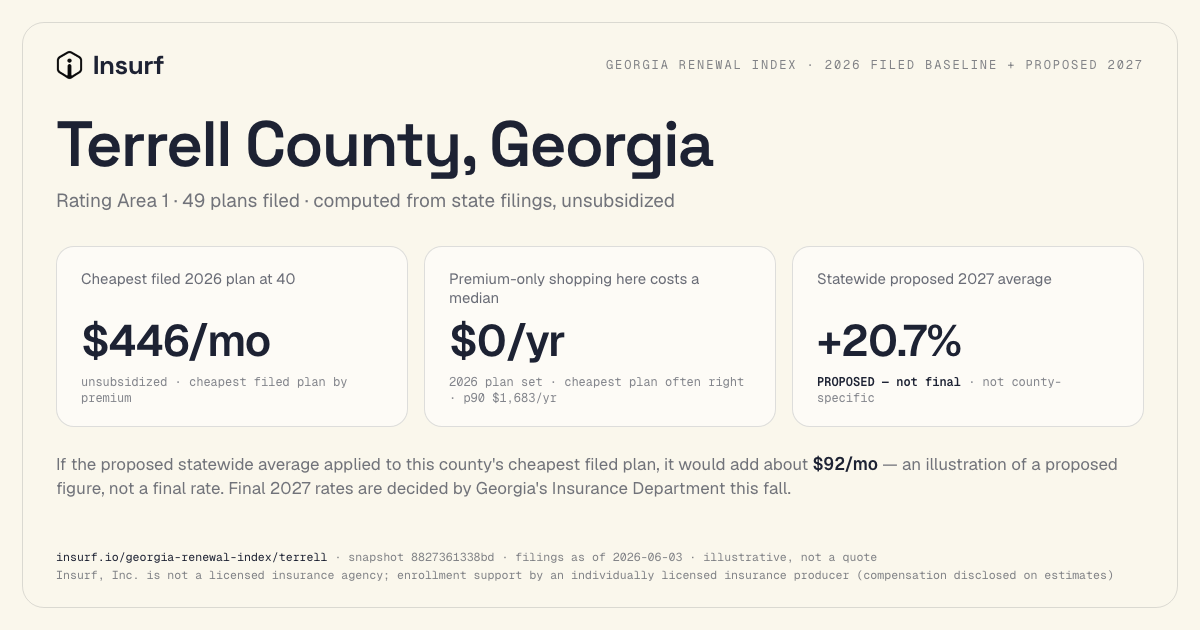The height and width of the screenshot is (630, 1200).
Task: Click the PROPOSED — not final label
Action: click(x=888, y=382)
